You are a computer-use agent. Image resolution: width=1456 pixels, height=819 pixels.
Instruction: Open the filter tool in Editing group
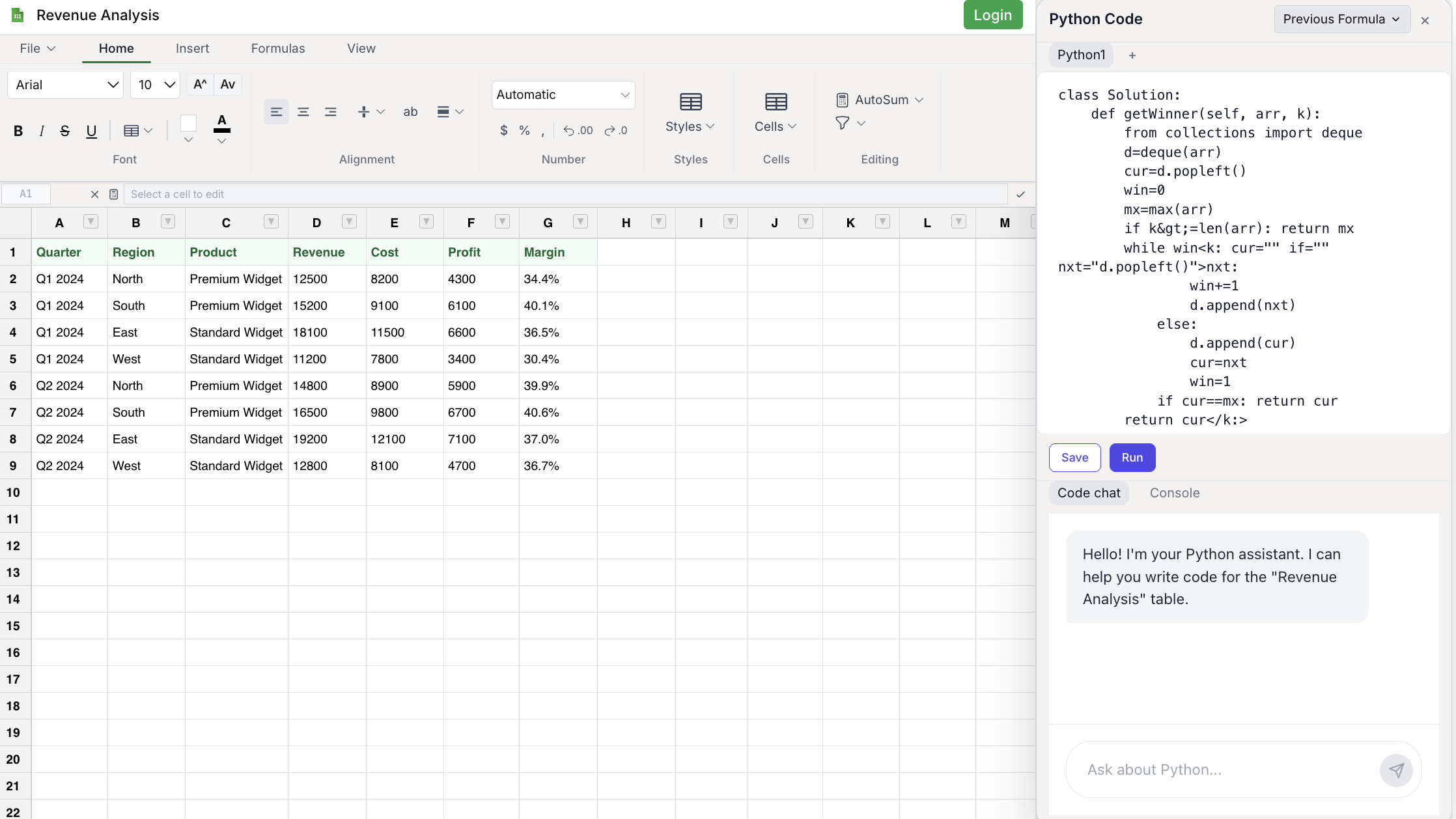click(x=843, y=123)
